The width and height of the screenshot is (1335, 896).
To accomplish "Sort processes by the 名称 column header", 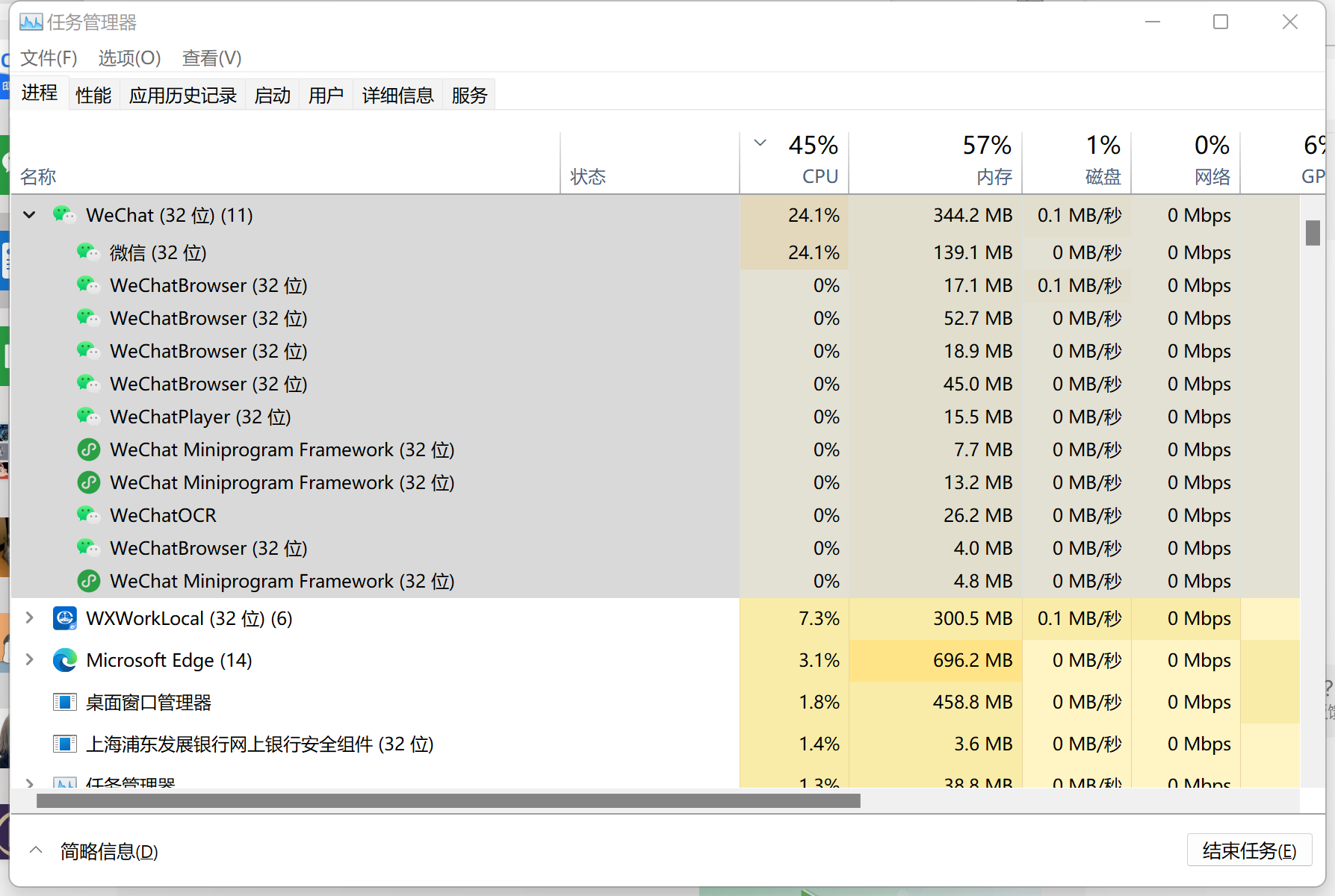I will (x=285, y=163).
